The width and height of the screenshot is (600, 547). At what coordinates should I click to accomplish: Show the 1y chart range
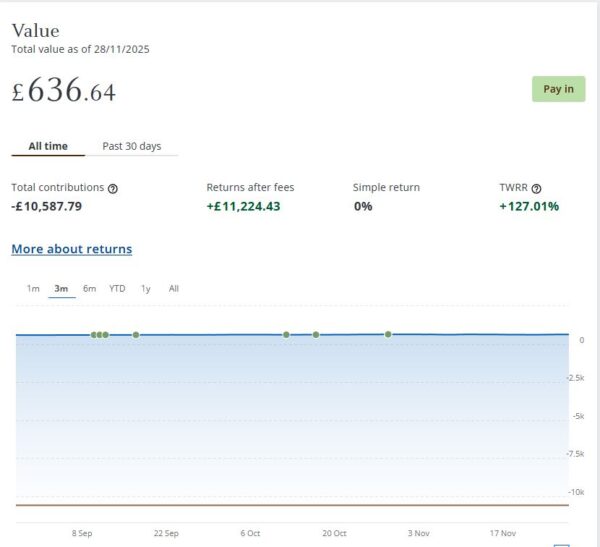coord(146,289)
